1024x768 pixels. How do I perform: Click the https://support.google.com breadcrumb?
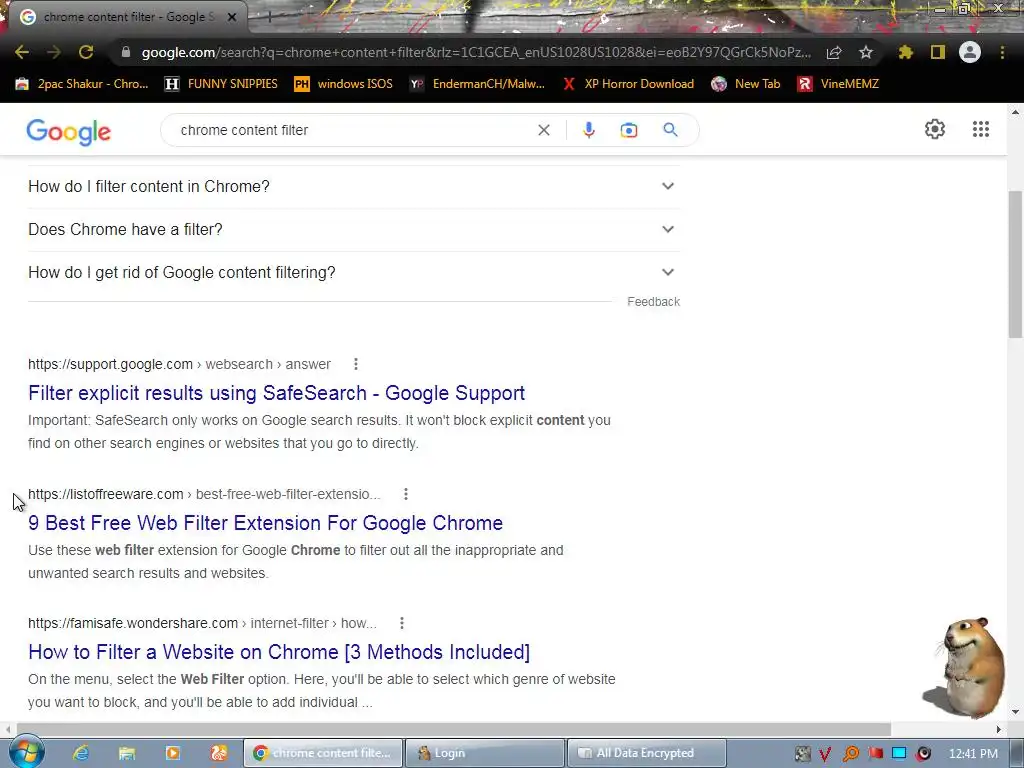(110, 364)
